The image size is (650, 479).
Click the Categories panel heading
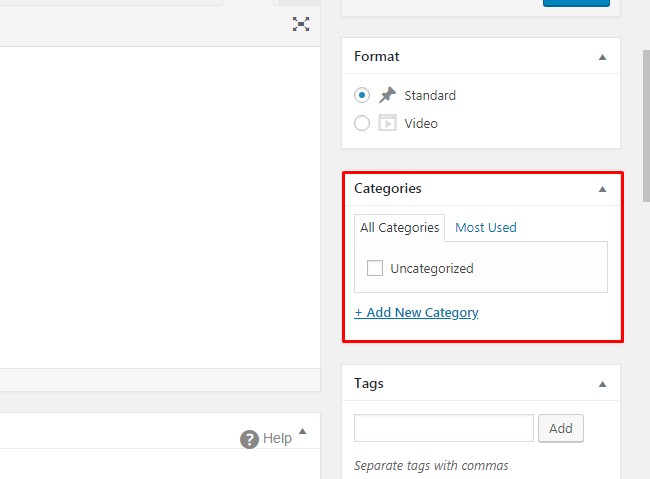coord(388,189)
